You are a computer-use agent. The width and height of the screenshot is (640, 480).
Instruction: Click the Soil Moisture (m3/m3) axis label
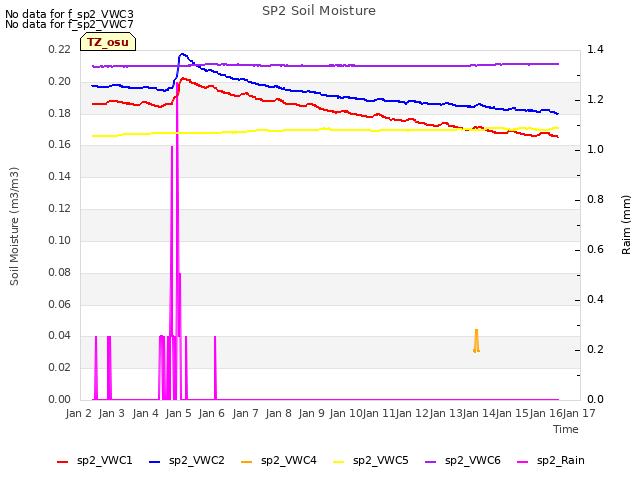tap(14, 226)
